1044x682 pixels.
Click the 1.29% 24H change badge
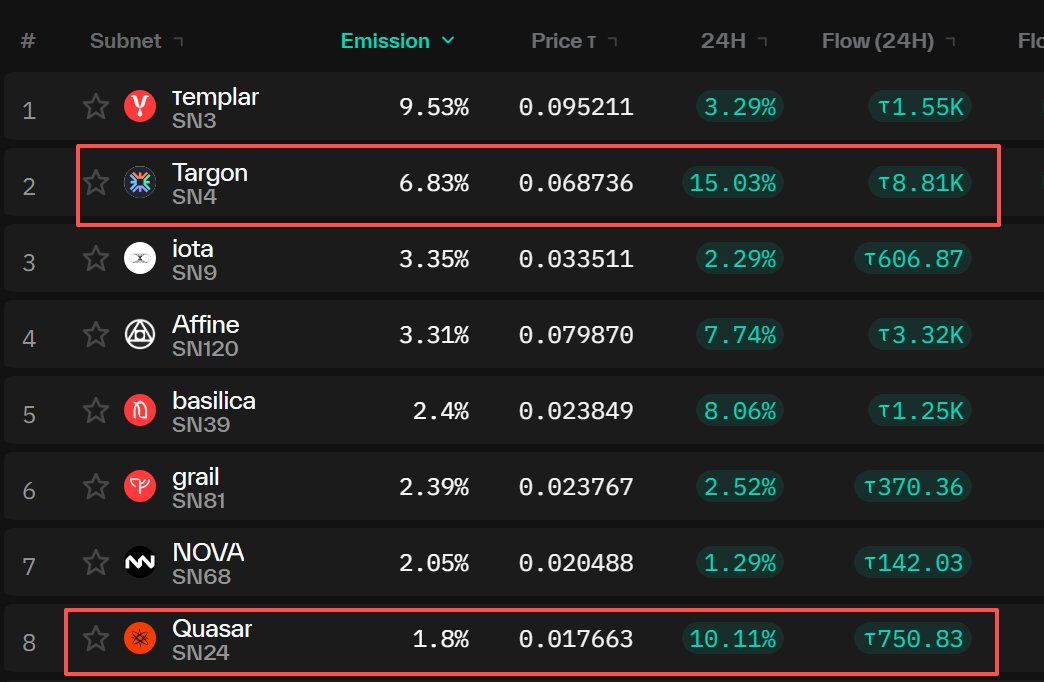740,563
